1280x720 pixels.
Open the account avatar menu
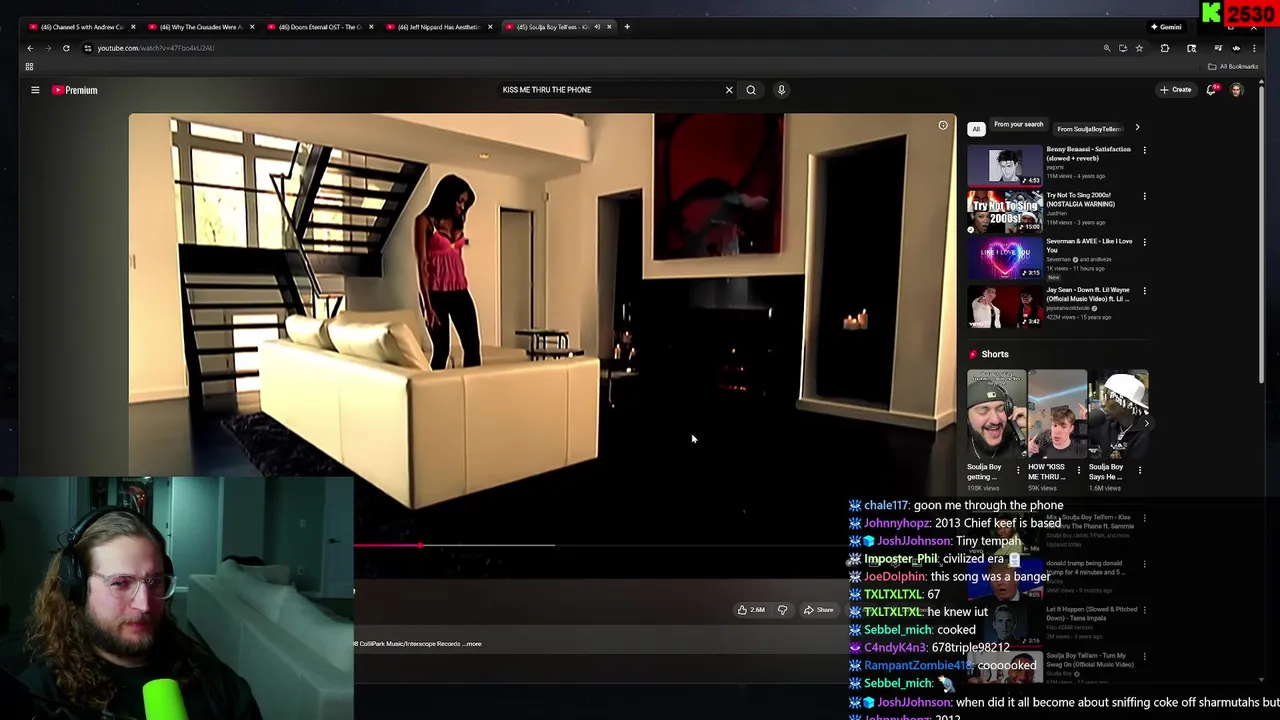click(1237, 90)
